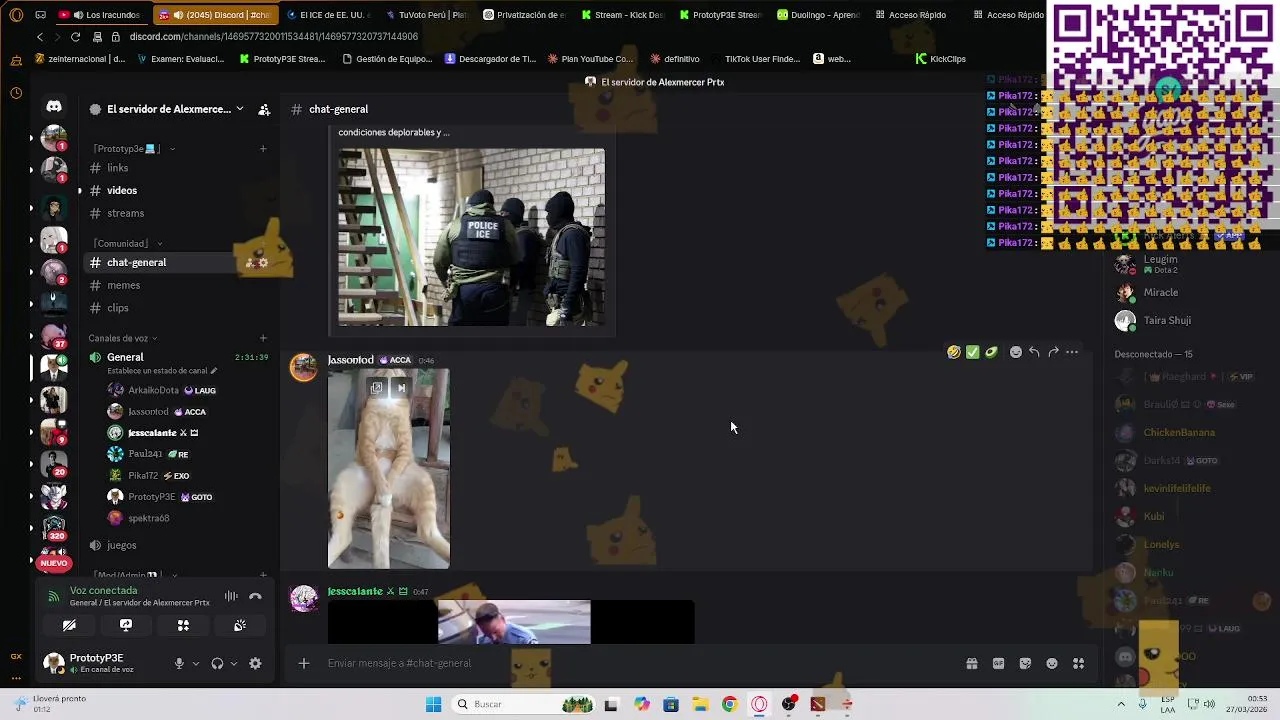React with green check mark emoji
Screen dimensions: 1280x720
[x=972, y=352]
